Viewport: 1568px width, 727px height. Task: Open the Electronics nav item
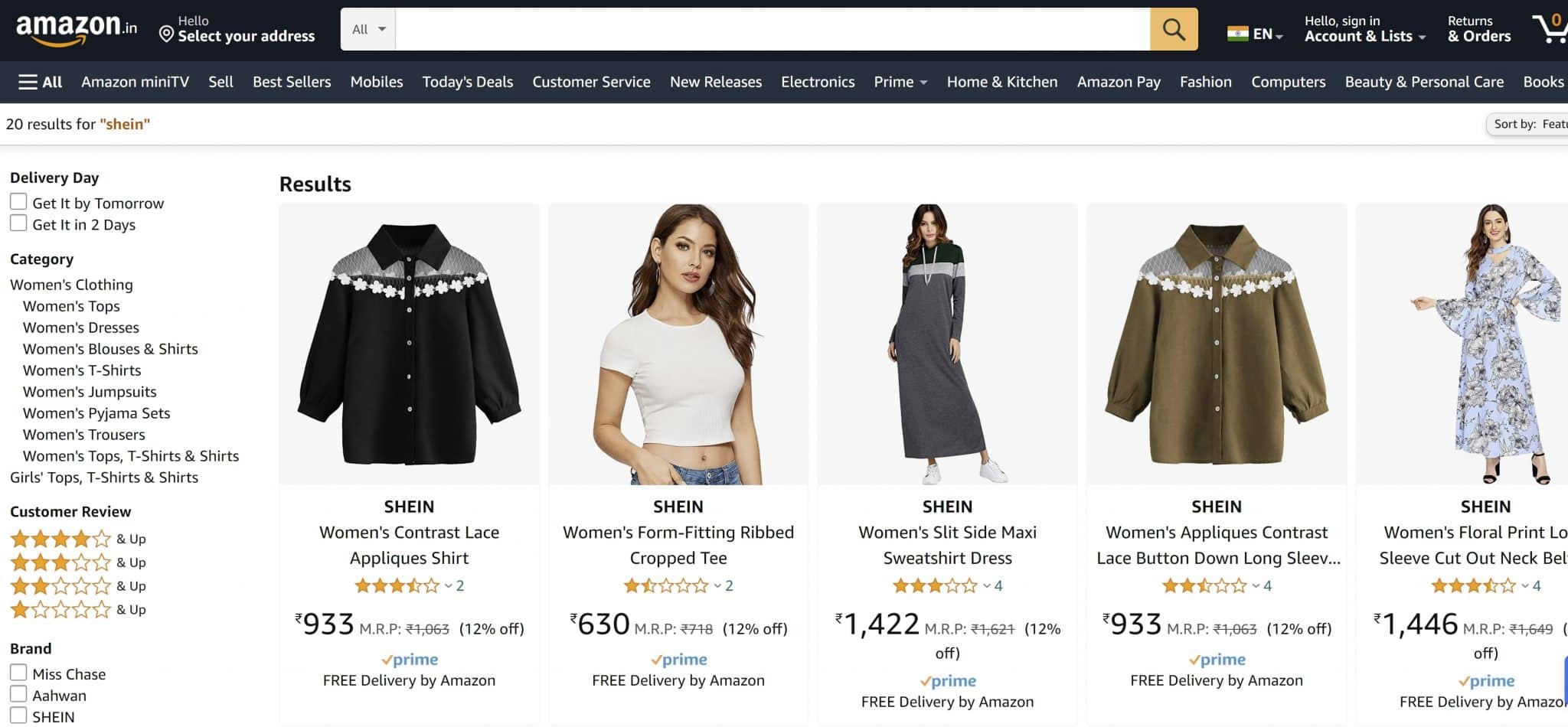pyautogui.click(x=818, y=82)
